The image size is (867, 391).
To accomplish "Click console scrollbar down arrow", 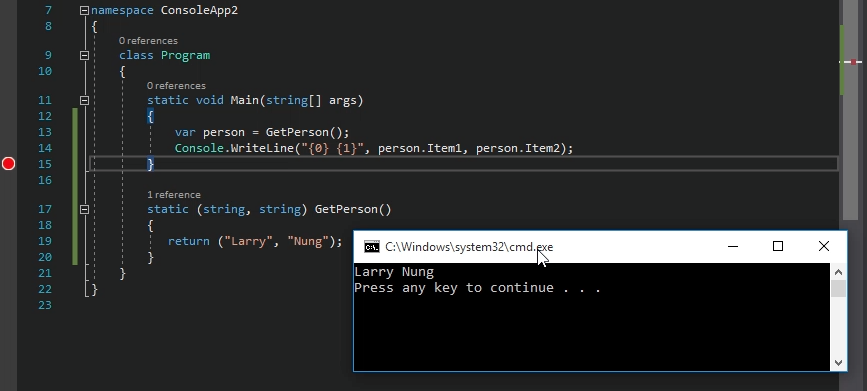I will [x=838, y=363].
